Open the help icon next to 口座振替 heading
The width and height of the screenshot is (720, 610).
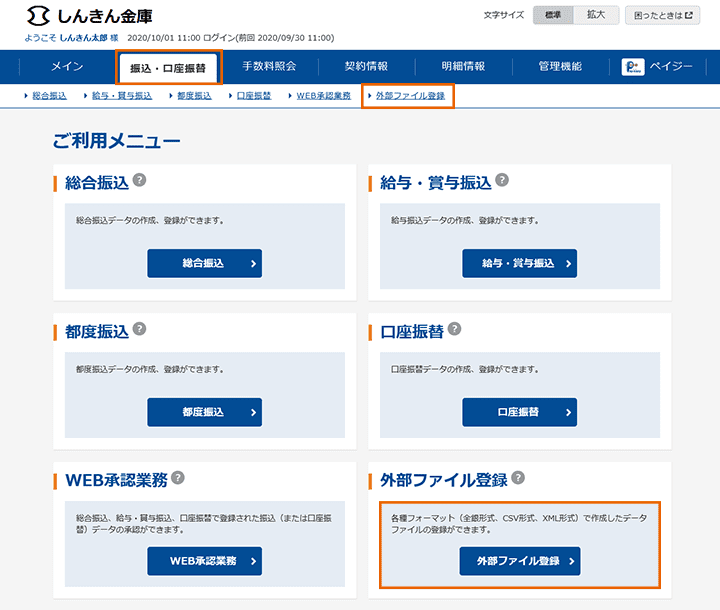[x=454, y=328]
